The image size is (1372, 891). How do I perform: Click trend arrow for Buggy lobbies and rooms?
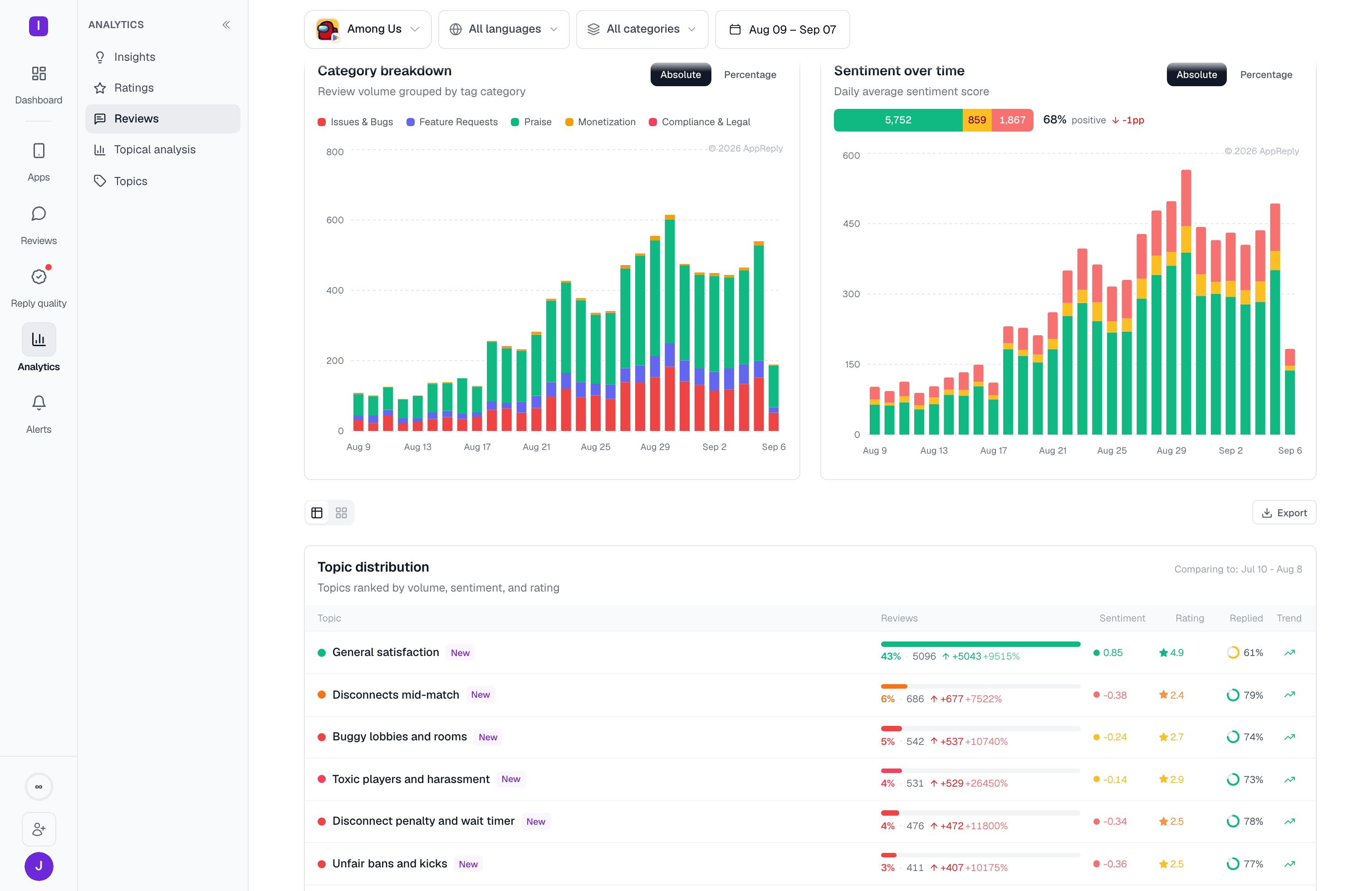click(x=1290, y=737)
